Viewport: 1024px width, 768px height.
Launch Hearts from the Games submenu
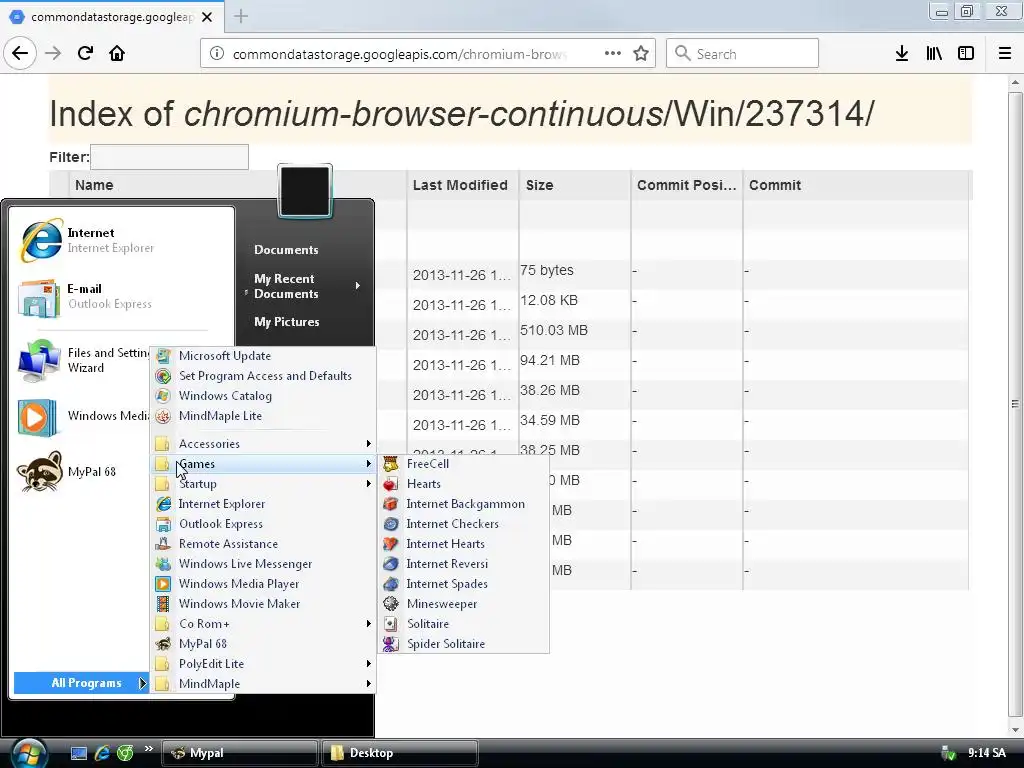click(x=464, y=484)
